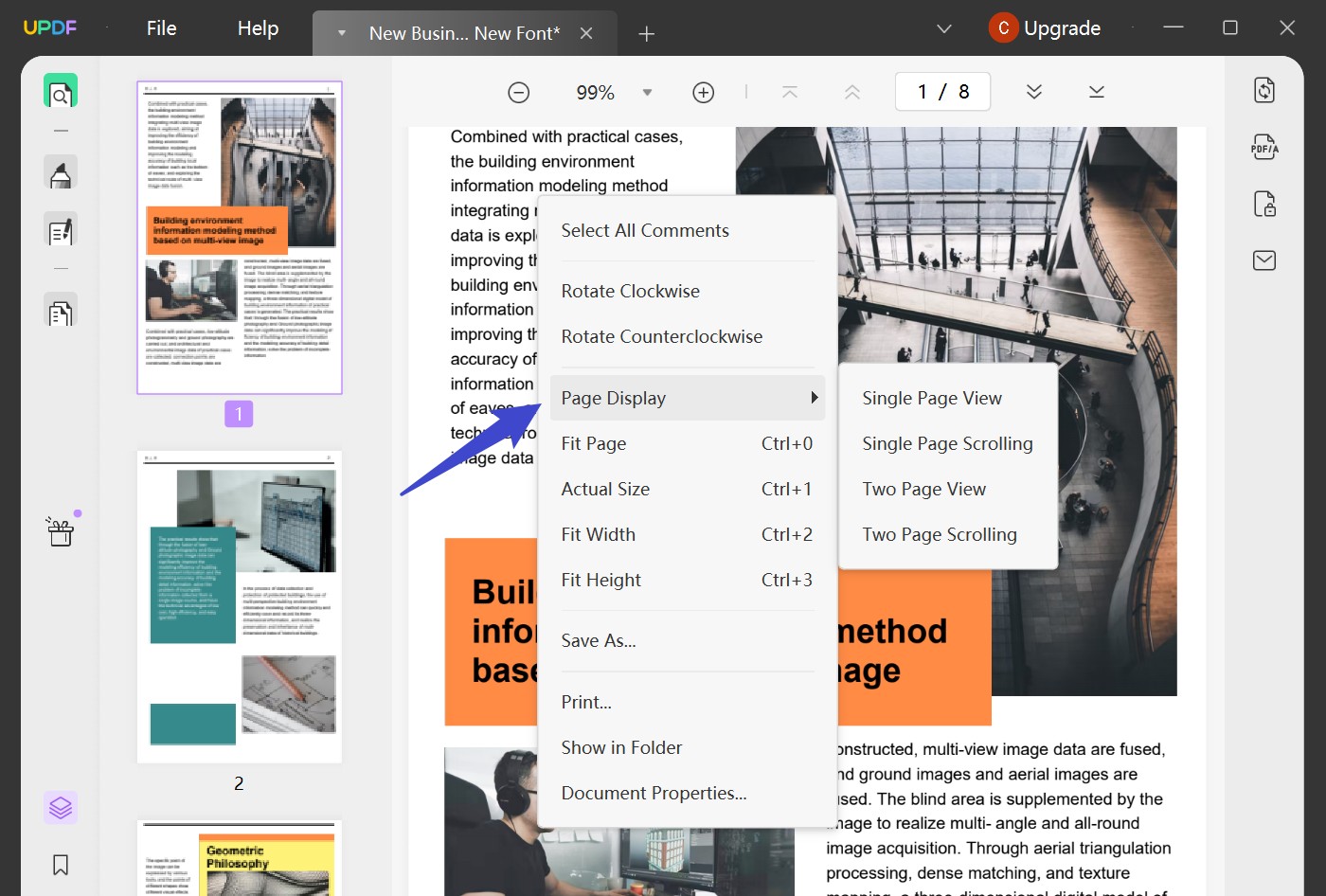This screenshot has height=896, width=1326.
Task: Open the Edit PDF tool
Action: 61,231
